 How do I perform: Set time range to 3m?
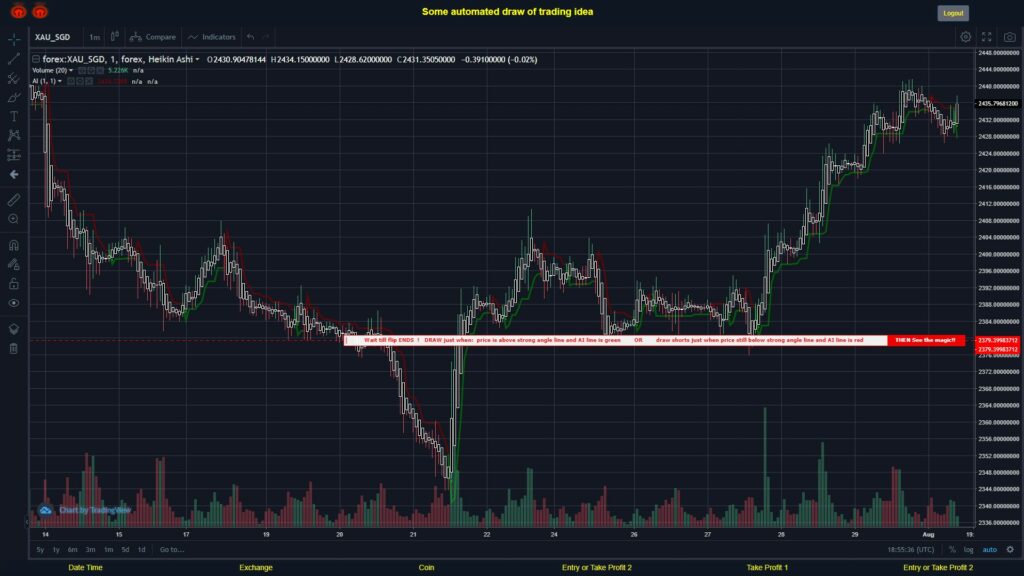click(x=91, y=550)
